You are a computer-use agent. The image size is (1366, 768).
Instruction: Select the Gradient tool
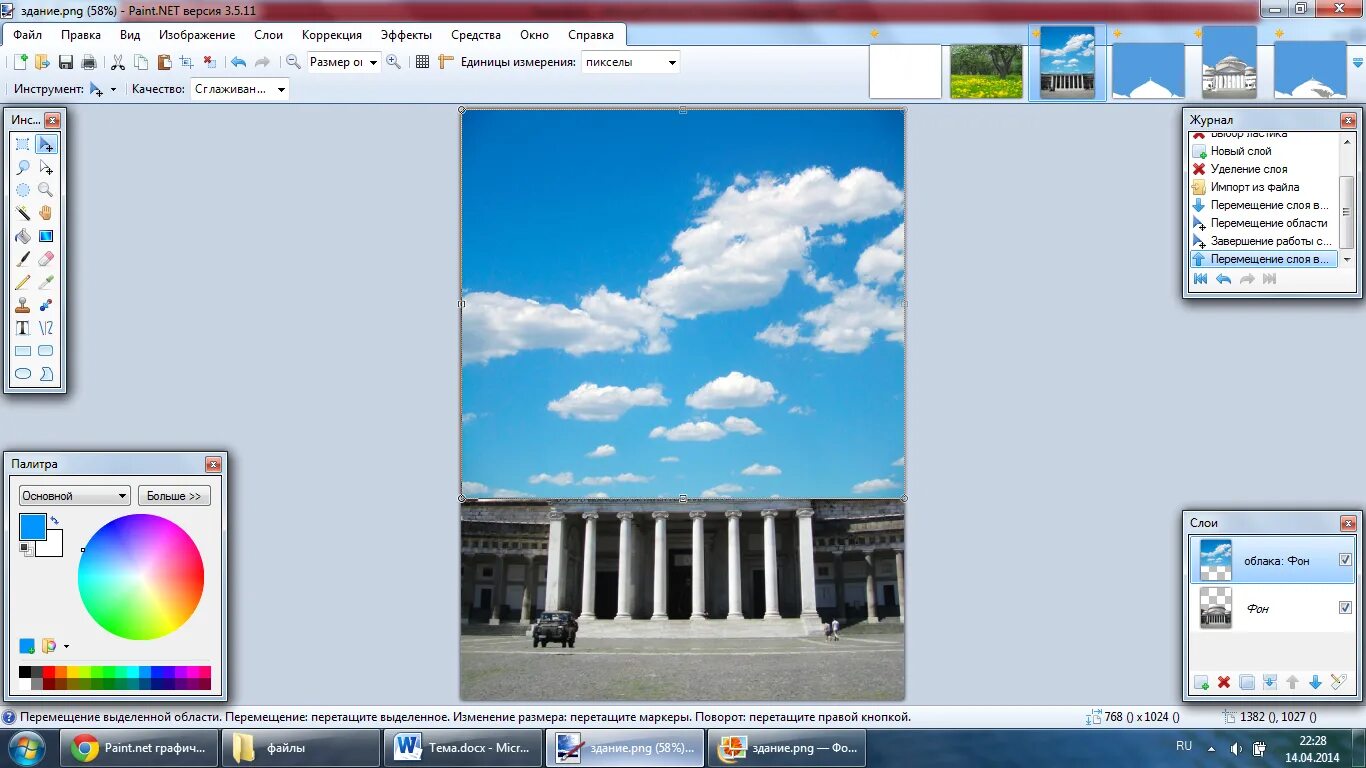tap(46, 236)
